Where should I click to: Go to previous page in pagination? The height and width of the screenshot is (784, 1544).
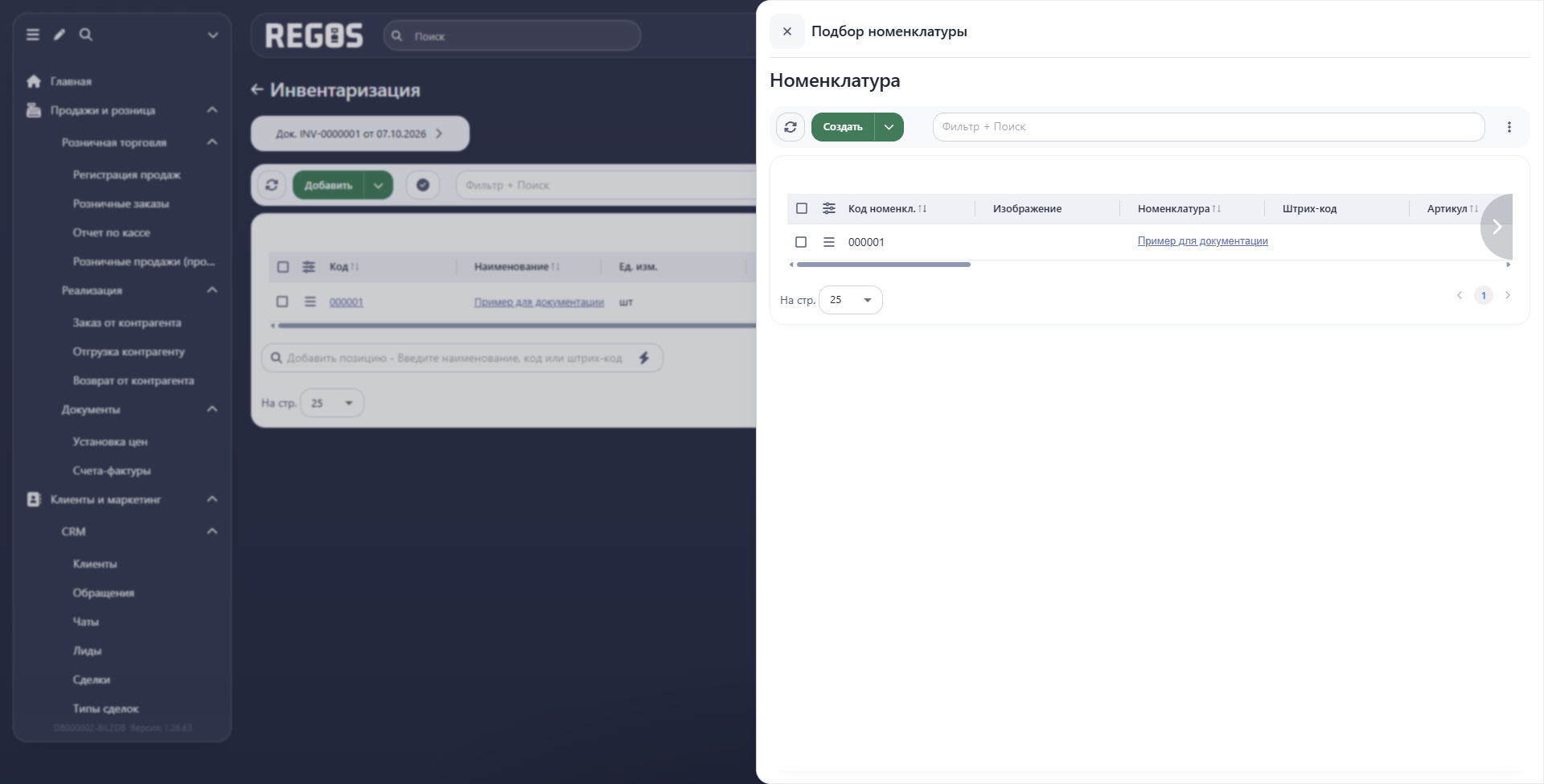coord(1460,295)
